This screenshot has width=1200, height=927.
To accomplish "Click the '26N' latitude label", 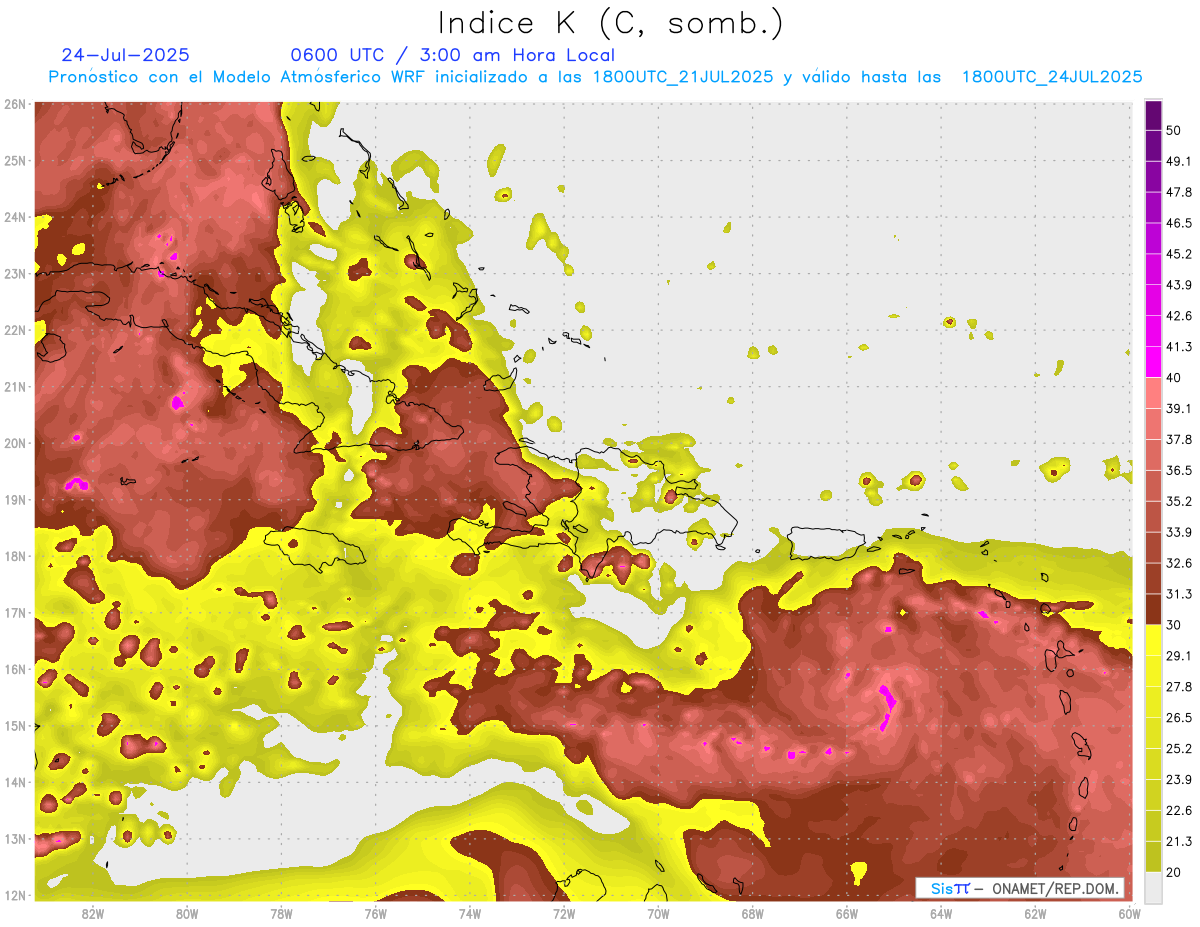I will tap(15, 104).
